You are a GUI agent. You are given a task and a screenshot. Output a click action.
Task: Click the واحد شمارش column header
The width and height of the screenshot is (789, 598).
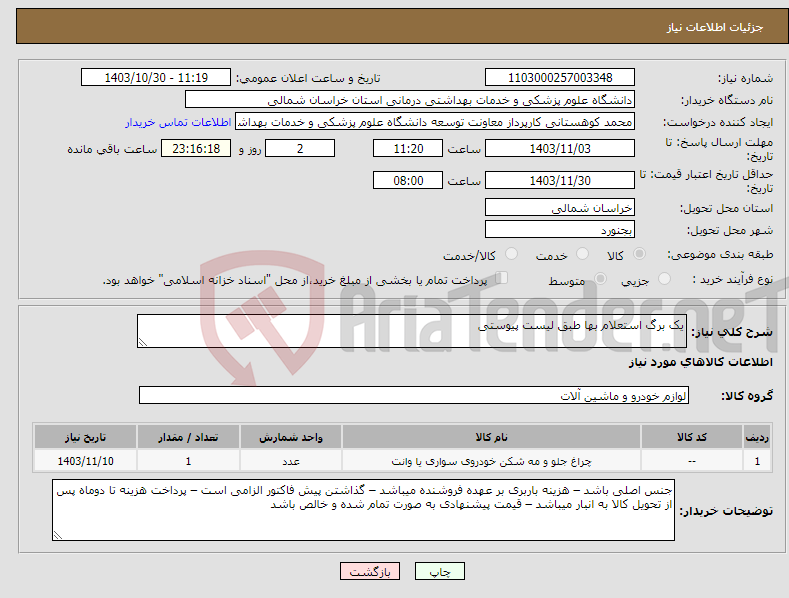pos(291,437)
